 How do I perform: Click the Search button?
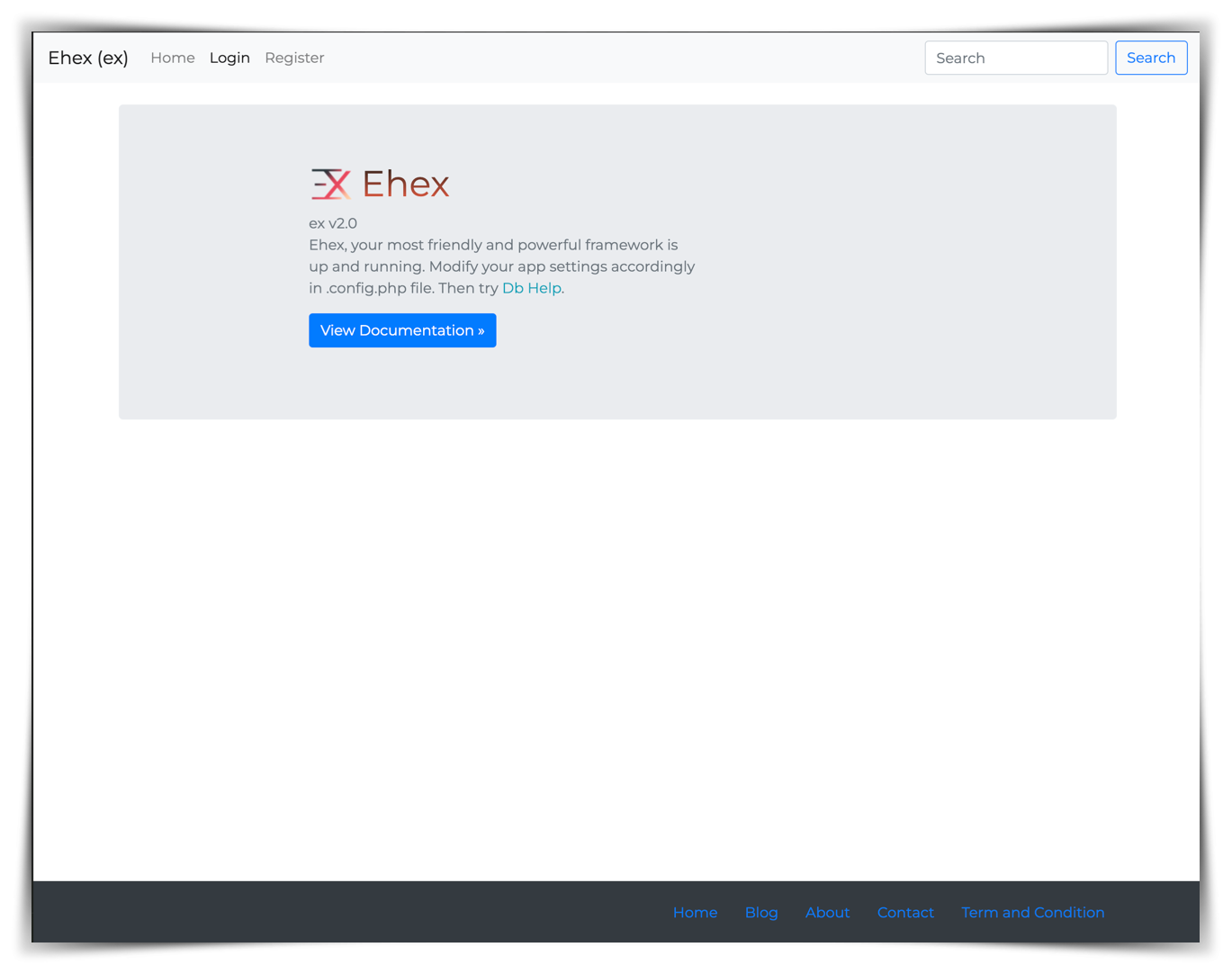1151,58
